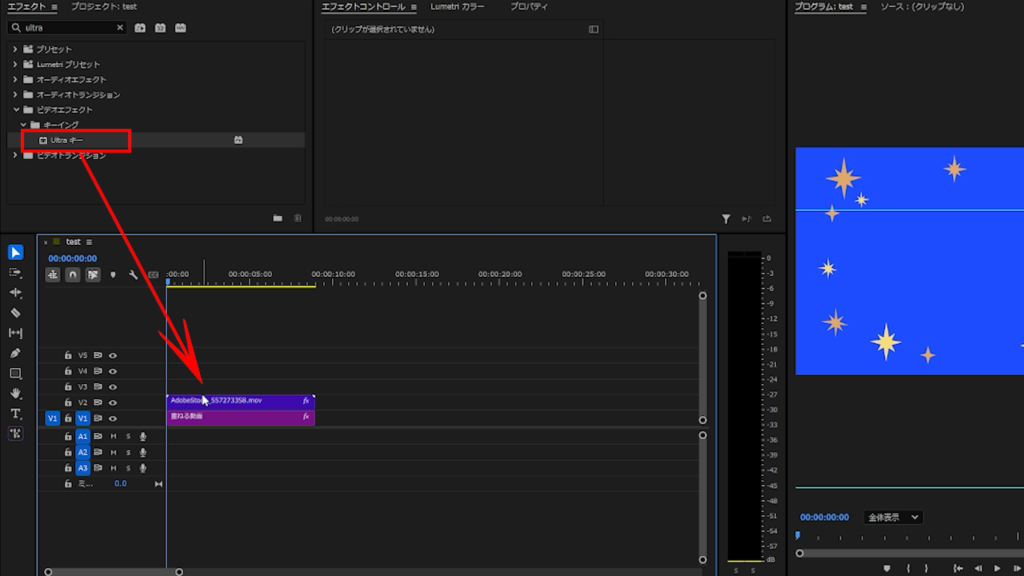Image resolution: width=1024 pixels, height=576 pixels.
Task: Toggle Snap in timeline (magnet icon)
Action: [72, 275]
